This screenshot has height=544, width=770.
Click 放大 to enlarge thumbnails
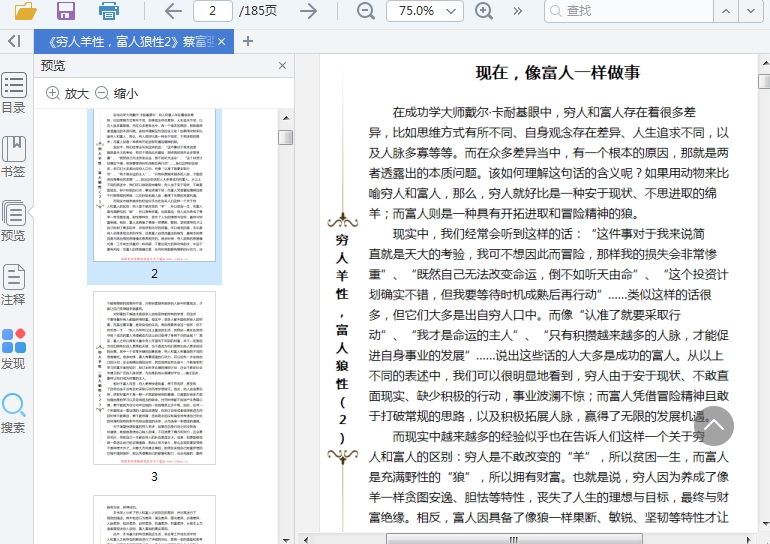(x=68, y=93)
